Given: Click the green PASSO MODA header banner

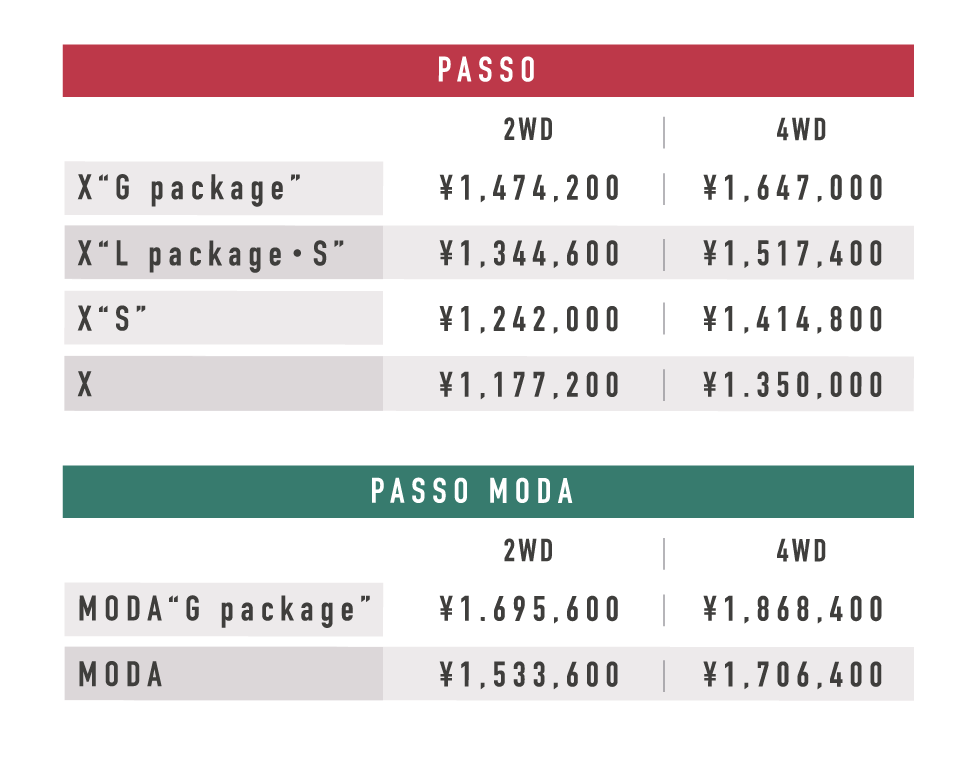Looking at the screenshot, I should pyautogui.click(x=488, y=492).
